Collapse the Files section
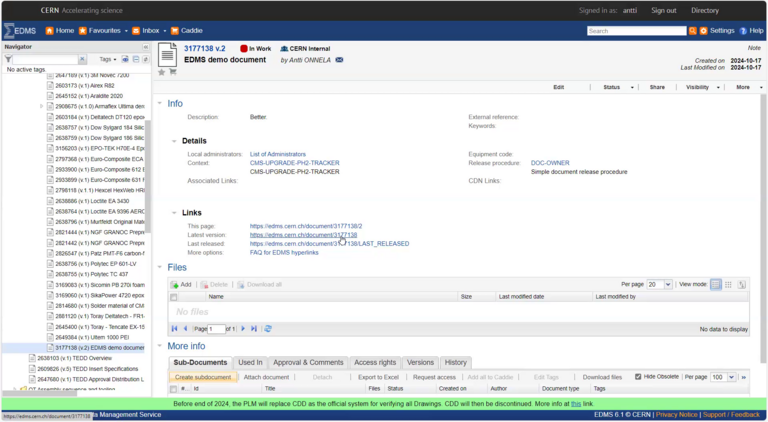This screenshot has width=768, height=422. [160, 267]
